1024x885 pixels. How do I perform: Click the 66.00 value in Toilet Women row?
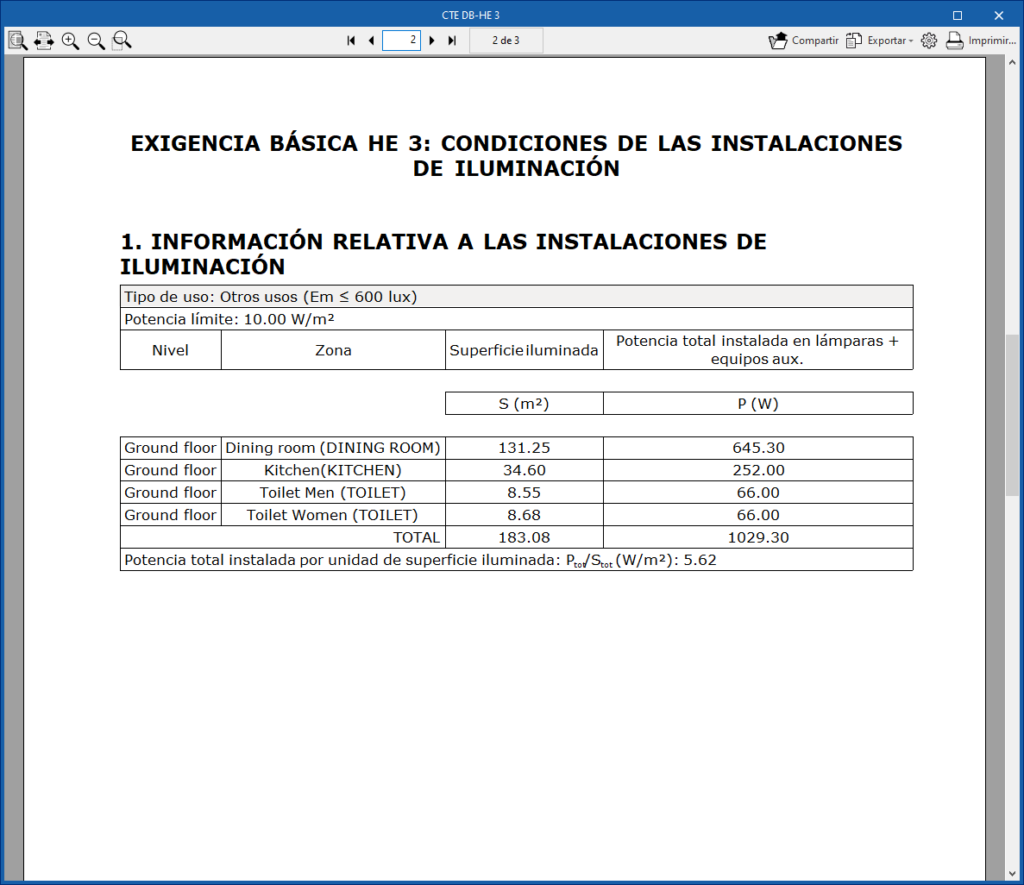(x=758, y=515)
